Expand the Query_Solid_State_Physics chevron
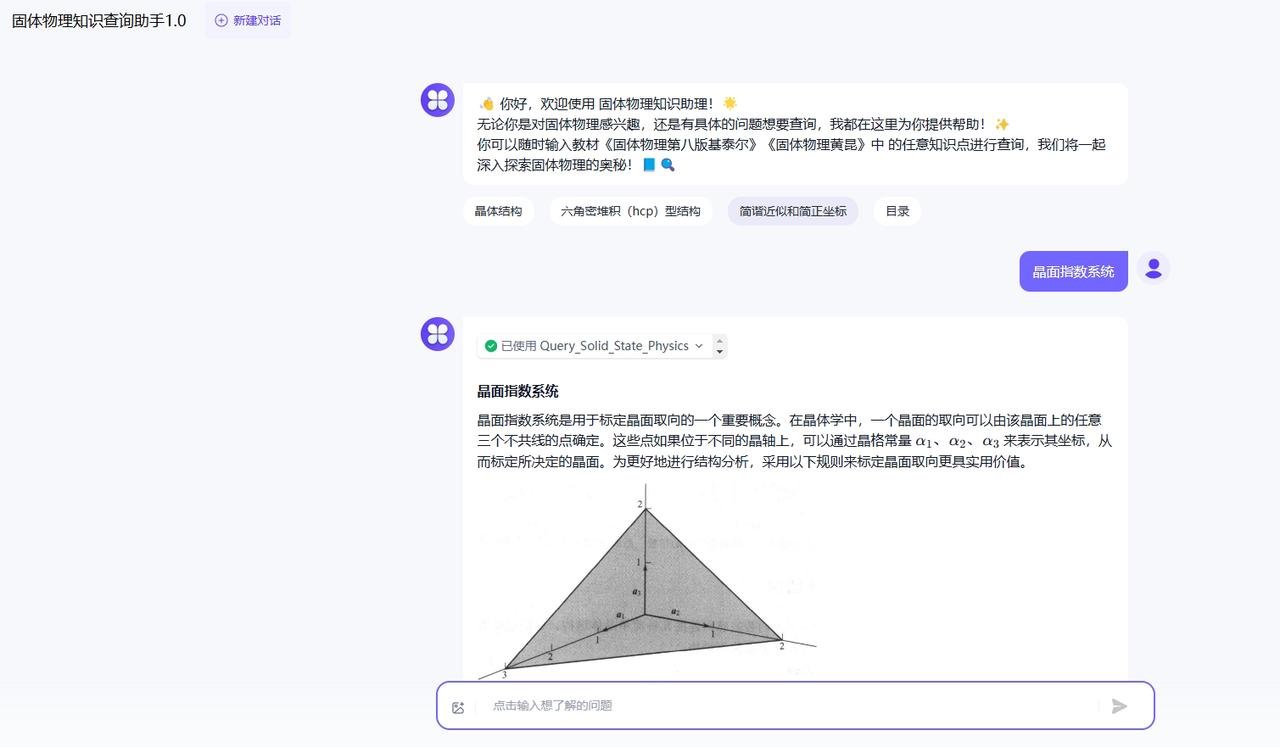1280x747 pixels. 699,346
